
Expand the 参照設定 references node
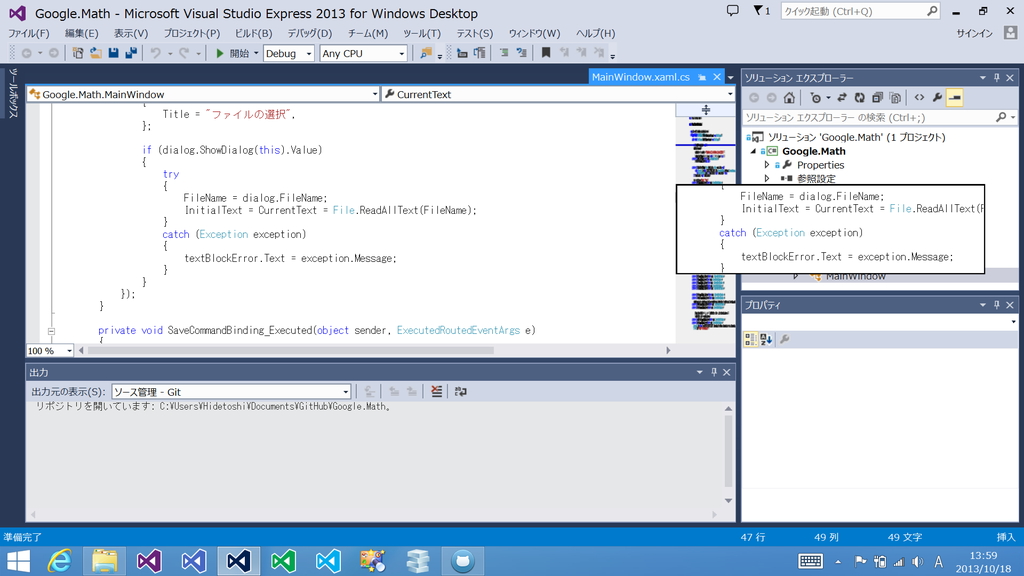[767, 178]
